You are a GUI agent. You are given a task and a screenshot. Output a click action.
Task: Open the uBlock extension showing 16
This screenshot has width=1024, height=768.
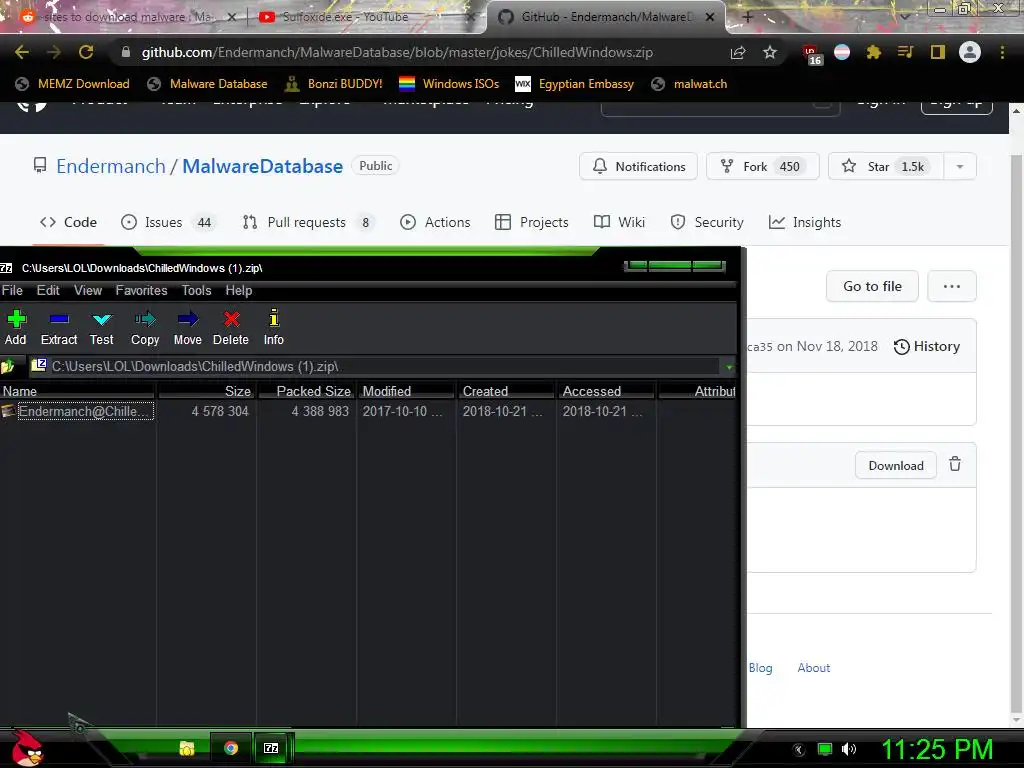pyautogui.click(x=811, y=54)
